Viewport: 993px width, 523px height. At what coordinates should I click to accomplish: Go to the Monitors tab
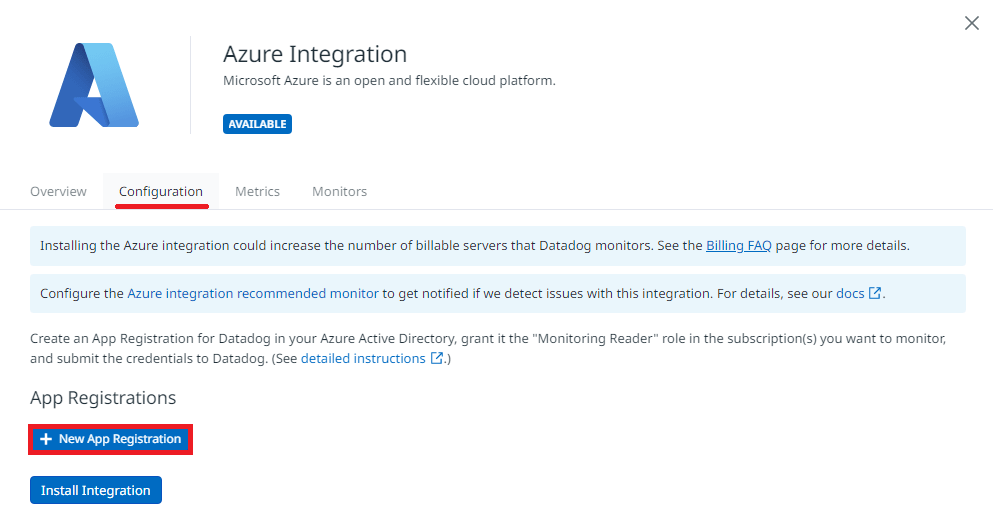[339, 191]
